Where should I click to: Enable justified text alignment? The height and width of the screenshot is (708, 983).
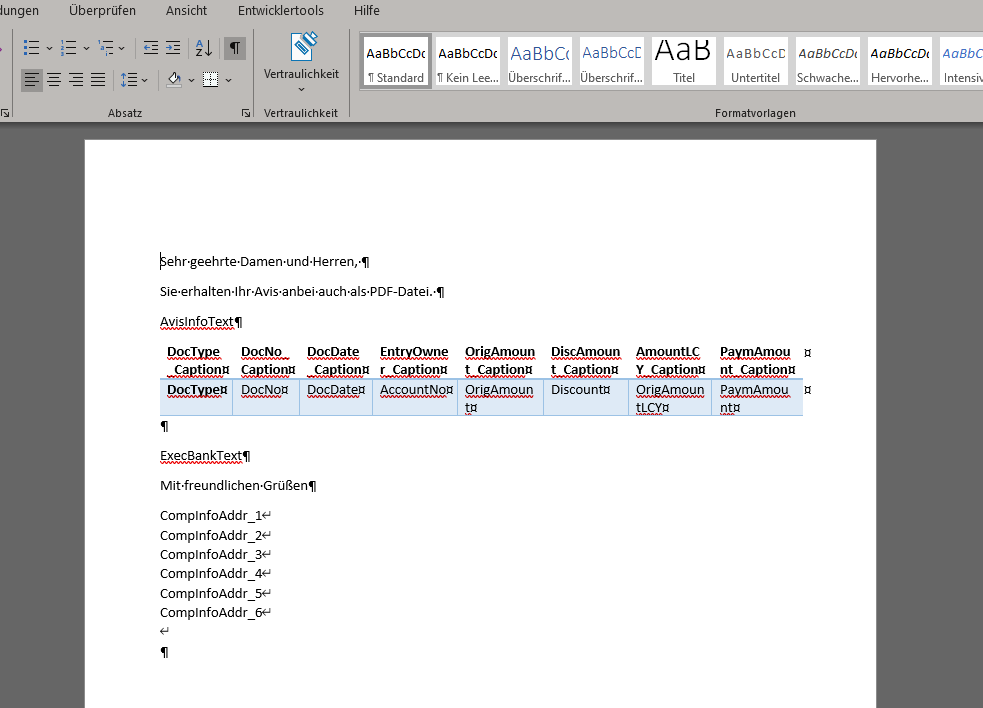pos(97,80)
